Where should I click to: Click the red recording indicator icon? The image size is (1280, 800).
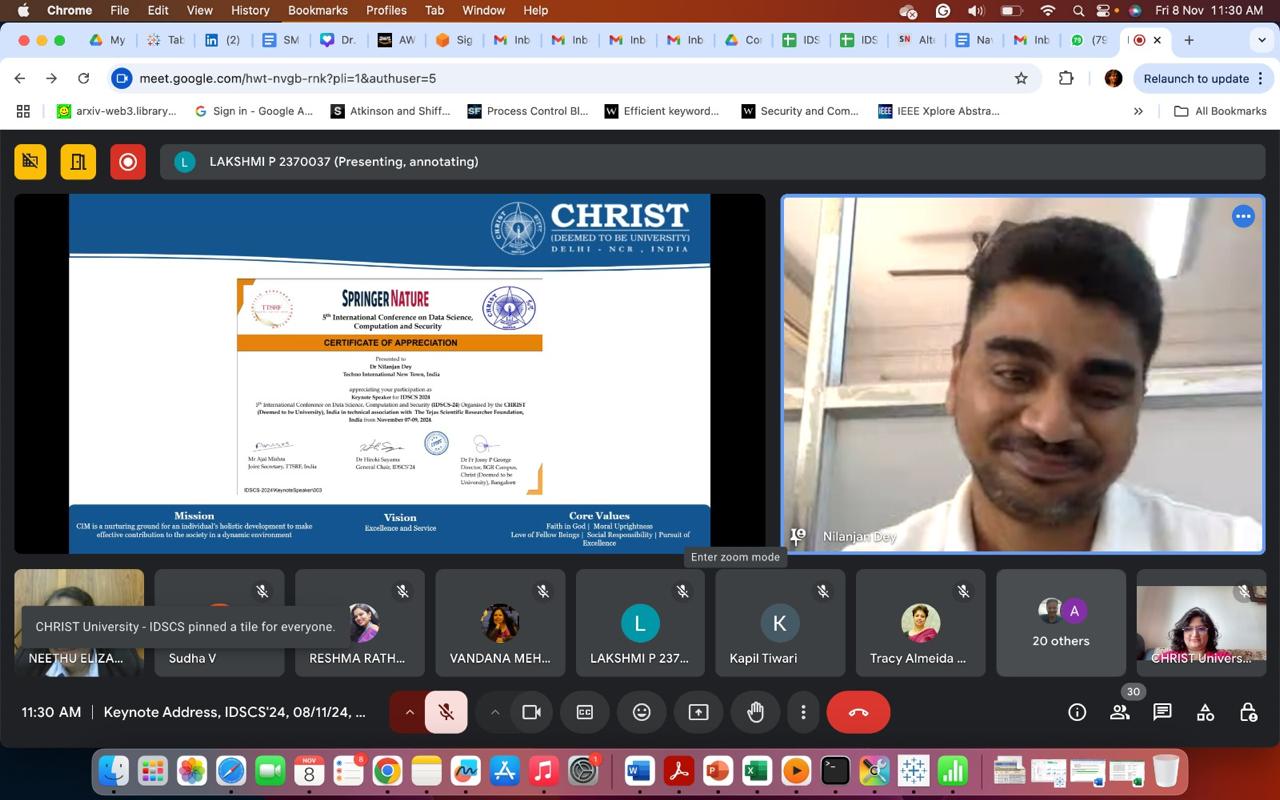(x=128, y=162)
